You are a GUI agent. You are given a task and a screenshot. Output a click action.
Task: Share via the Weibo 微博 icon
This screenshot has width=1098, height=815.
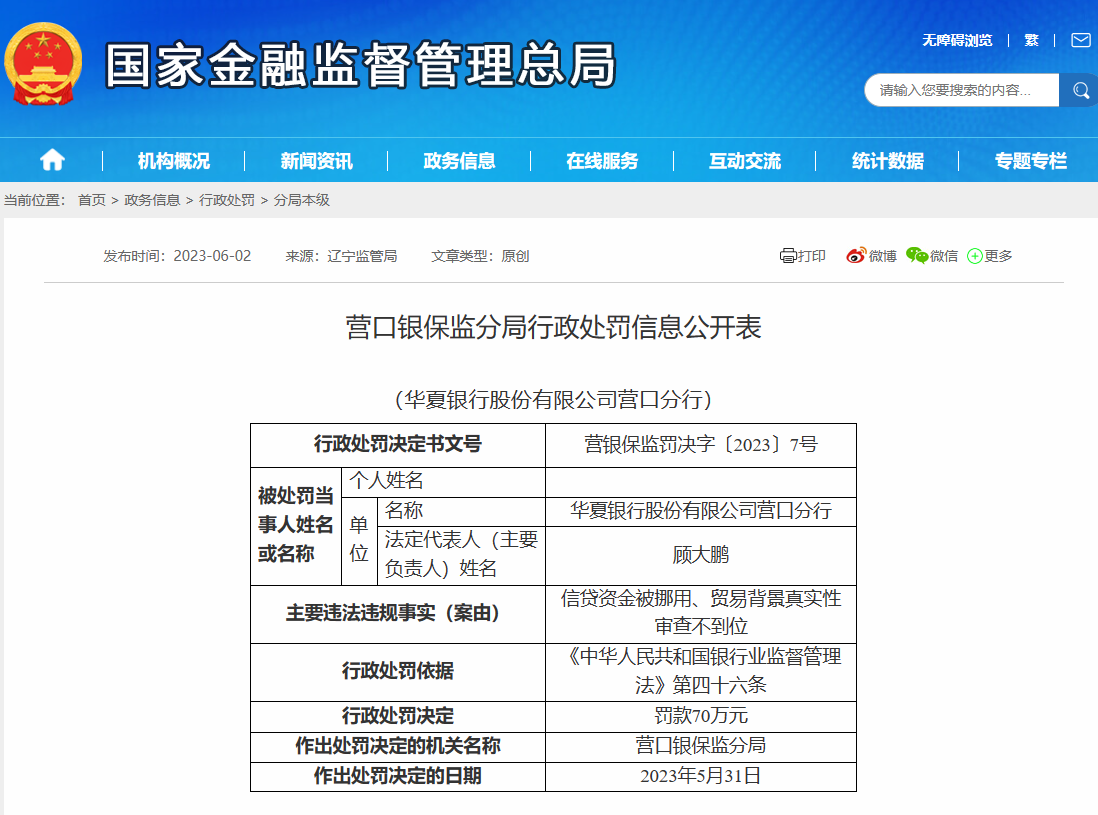[x=856, y=256]
